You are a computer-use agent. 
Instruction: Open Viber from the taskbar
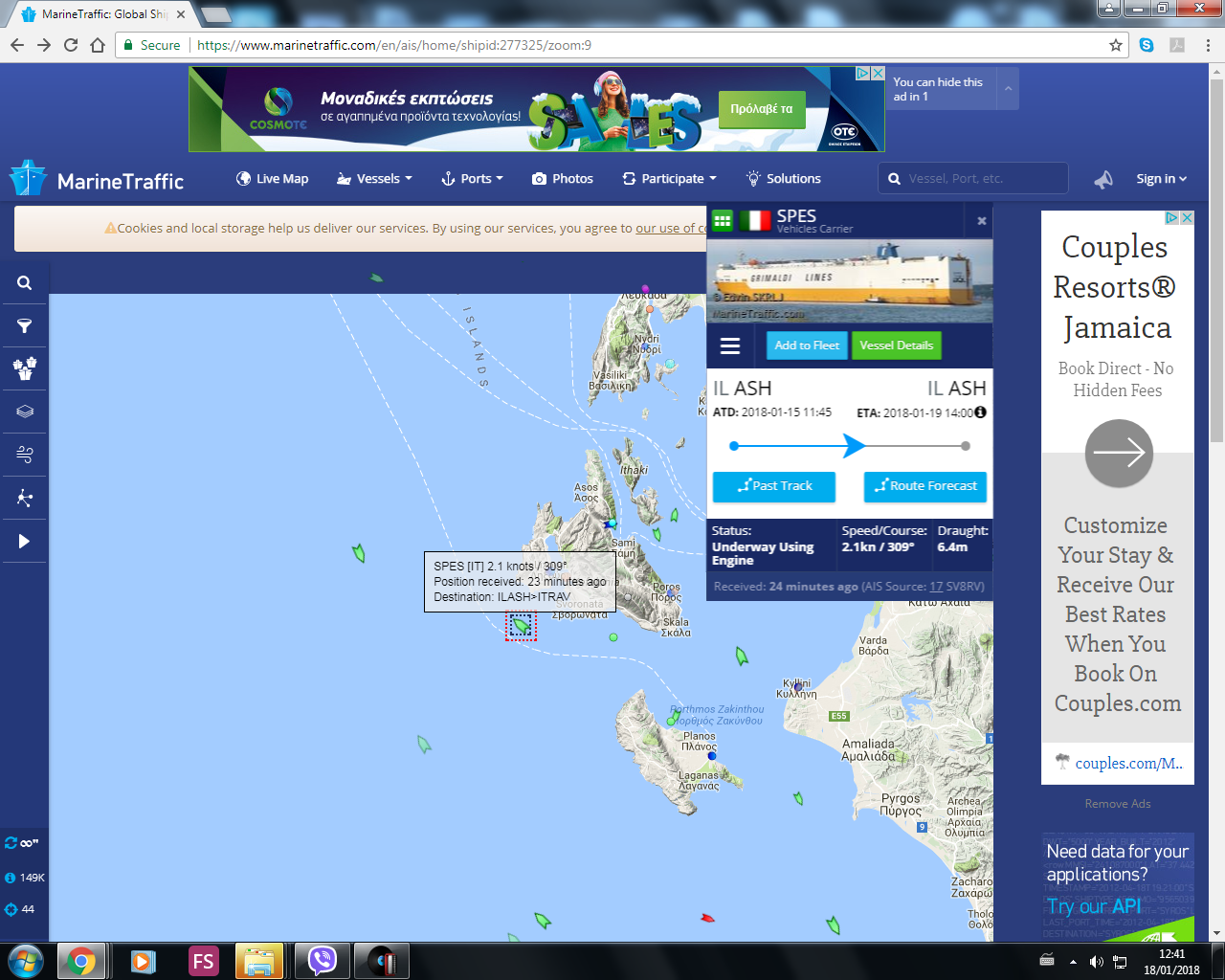click(x=323, y=961)
